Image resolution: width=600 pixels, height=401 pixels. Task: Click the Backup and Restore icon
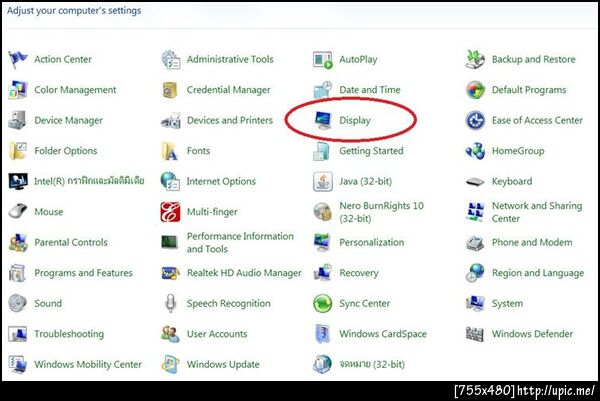tap(475, 59)
